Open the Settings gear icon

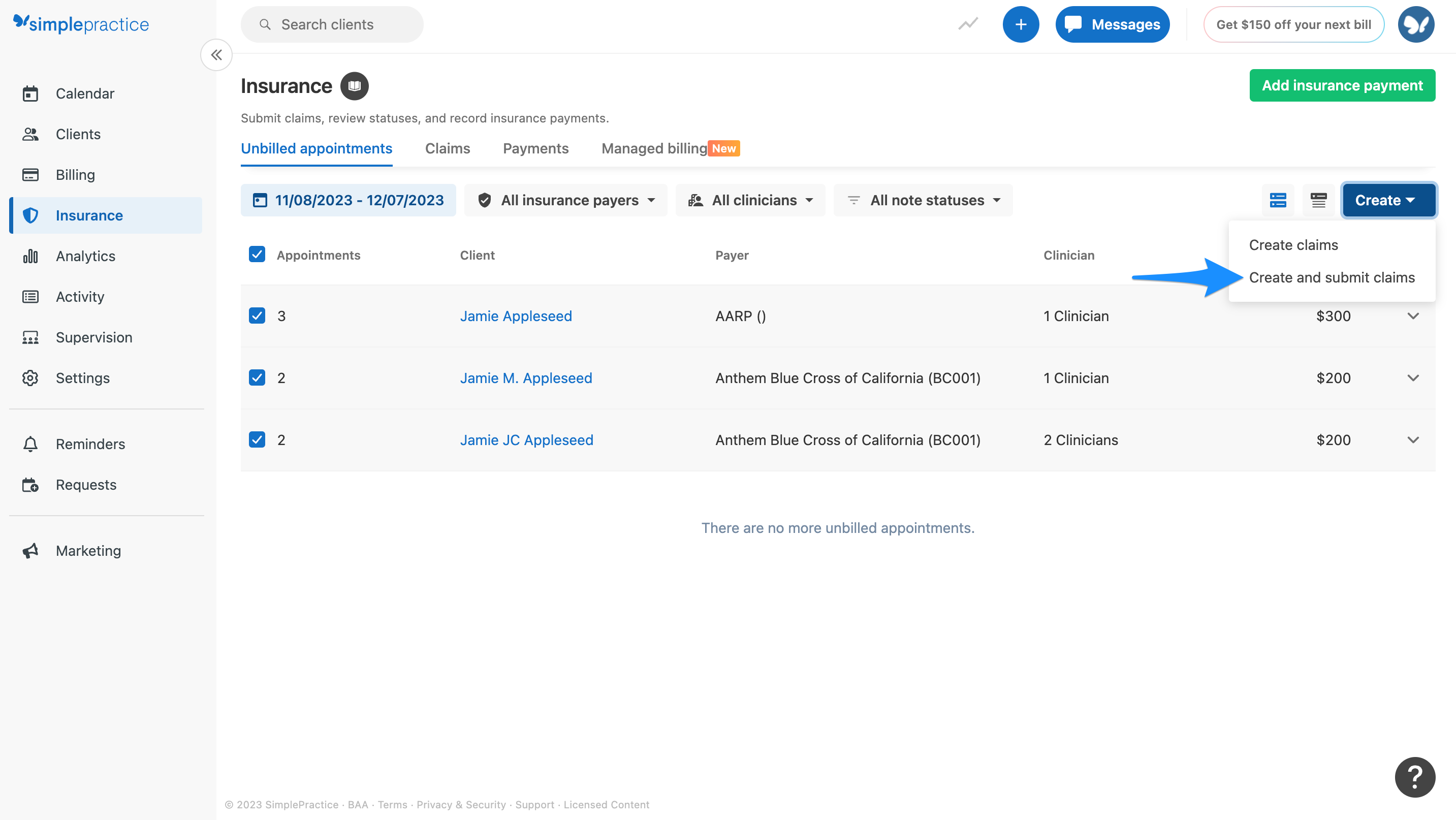click(30, 378)
